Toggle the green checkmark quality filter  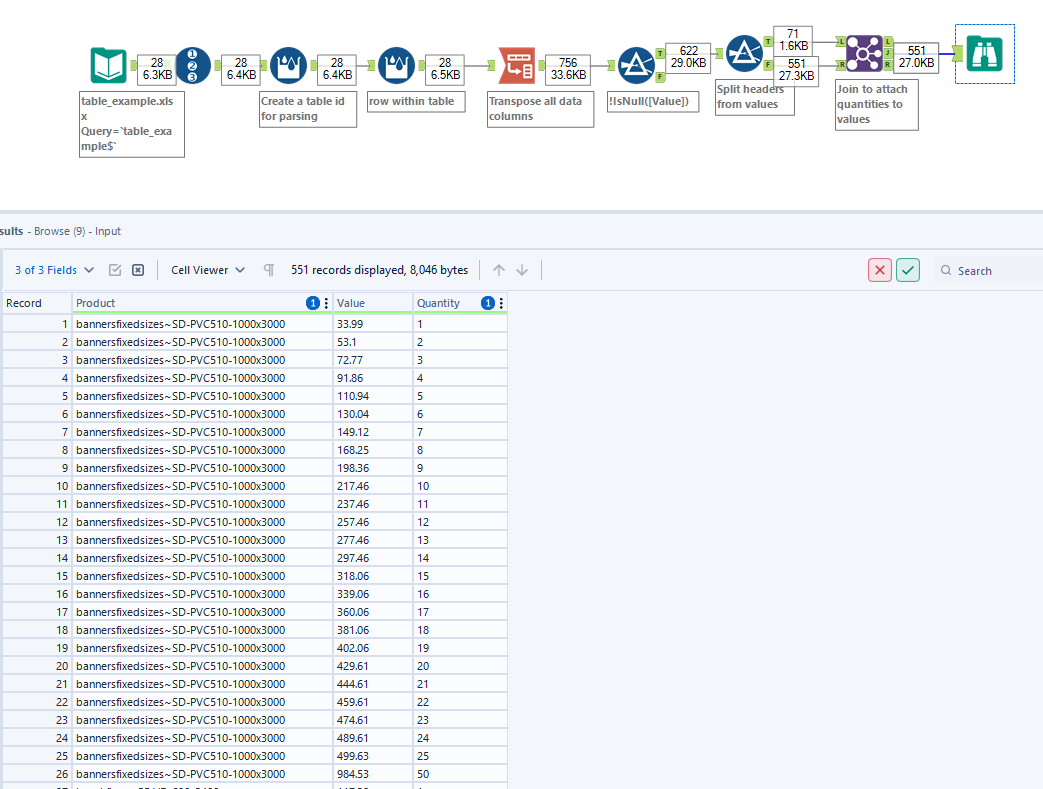908,270
